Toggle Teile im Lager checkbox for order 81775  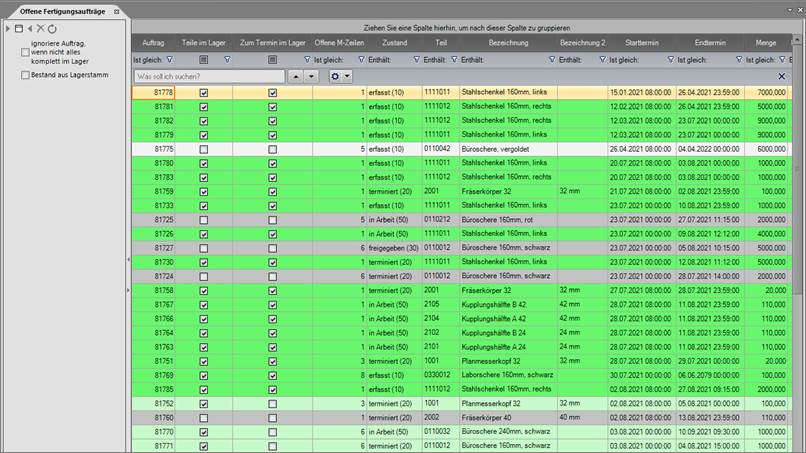click(x=204, y=149)
